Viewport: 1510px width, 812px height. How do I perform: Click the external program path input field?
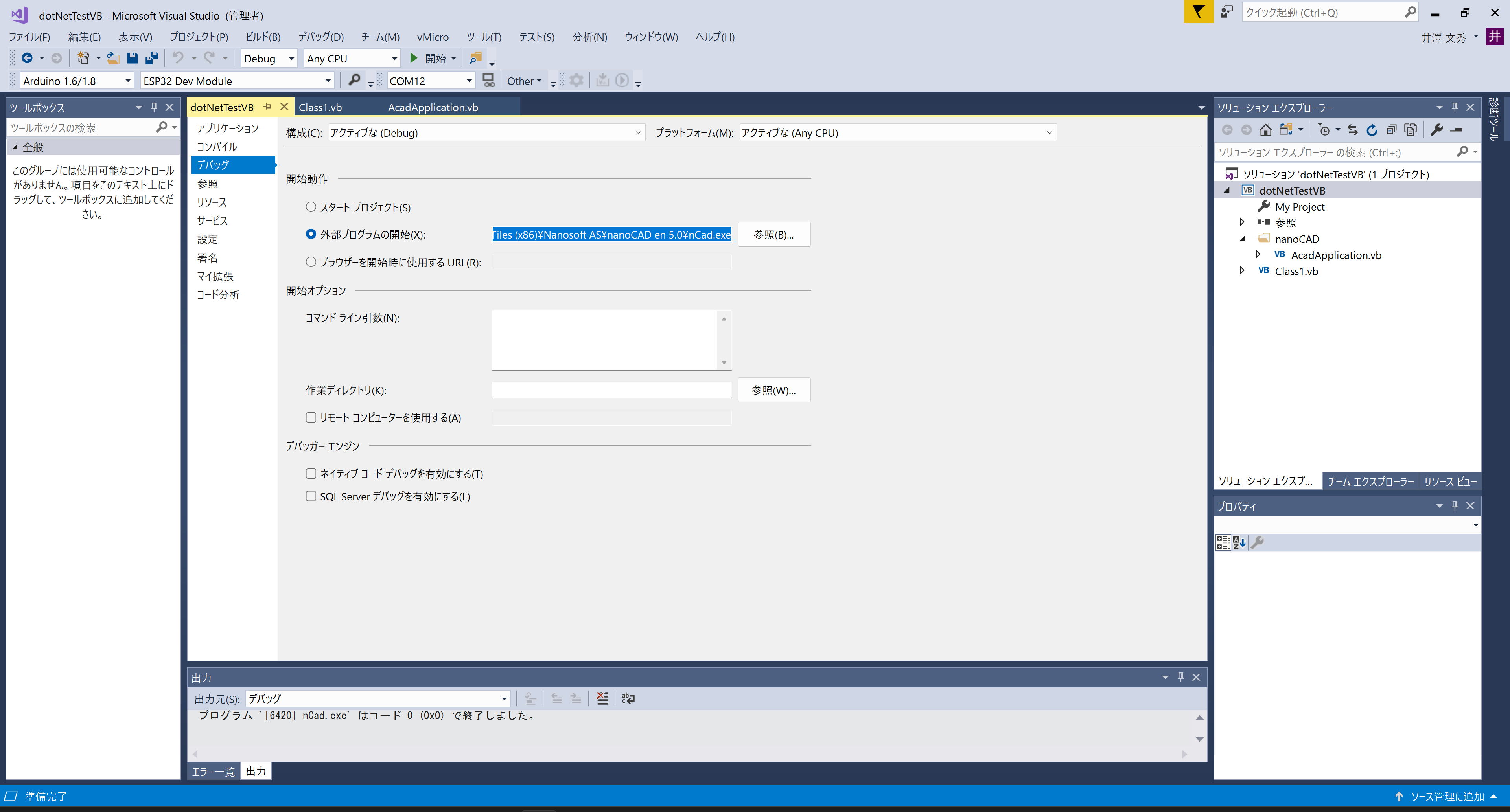point(611,234)
